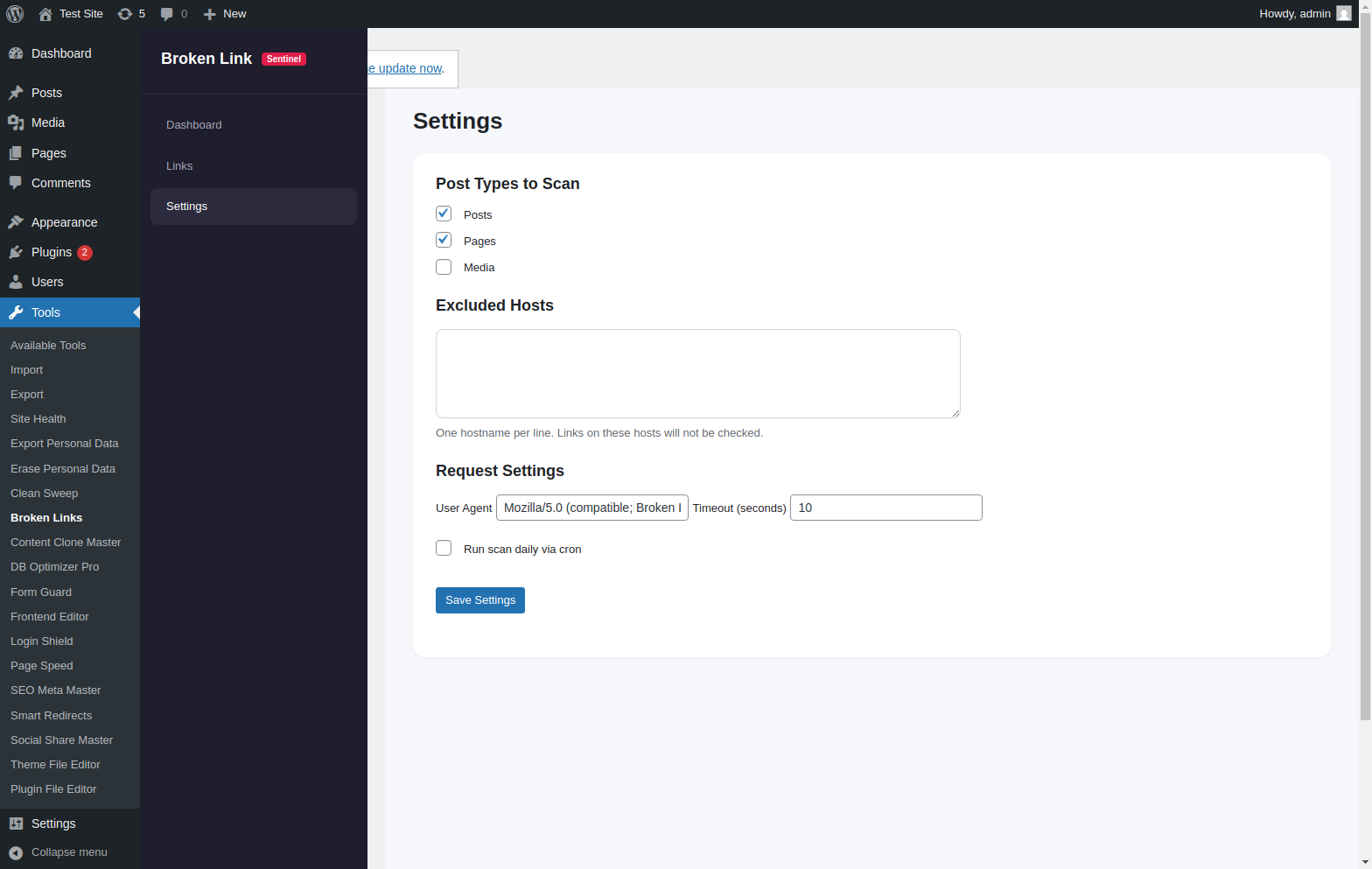Screen dimensions: 1372x869
Task: Click the New label in admin bar
Action: point(234,14)
